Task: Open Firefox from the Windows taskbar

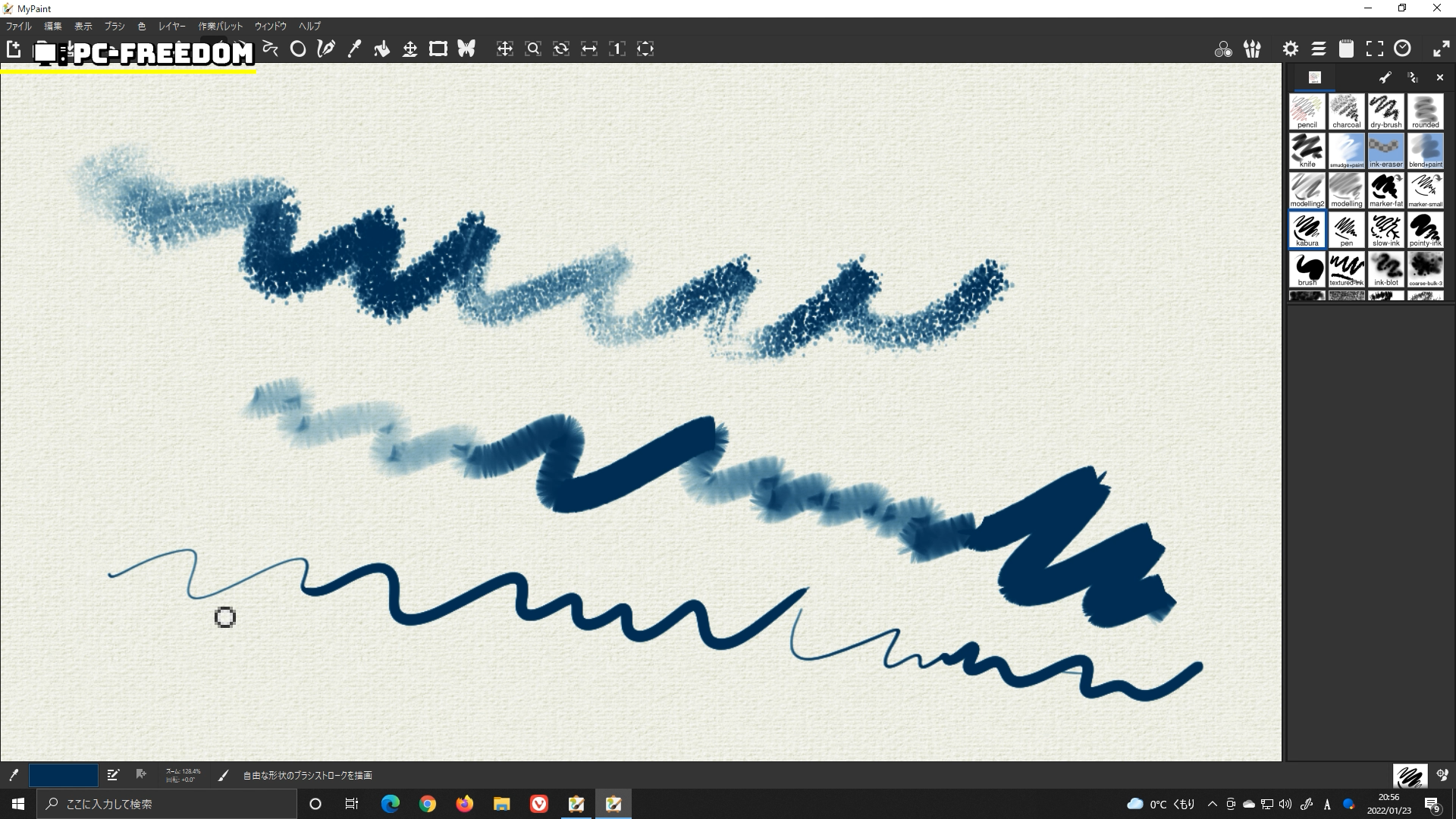Action: [x=464, y=804]
